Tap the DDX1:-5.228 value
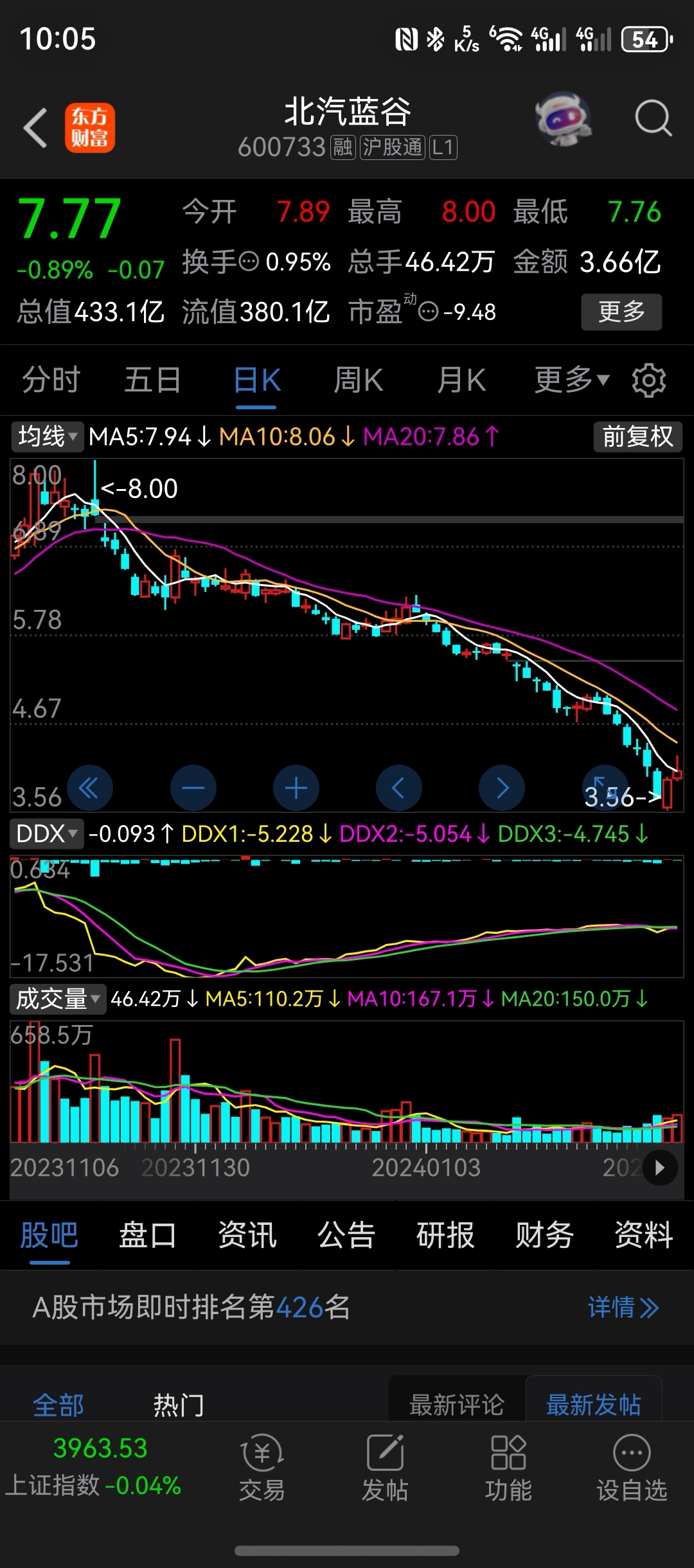This screenshot has height=1568, width=694. (x=256, y=833)
